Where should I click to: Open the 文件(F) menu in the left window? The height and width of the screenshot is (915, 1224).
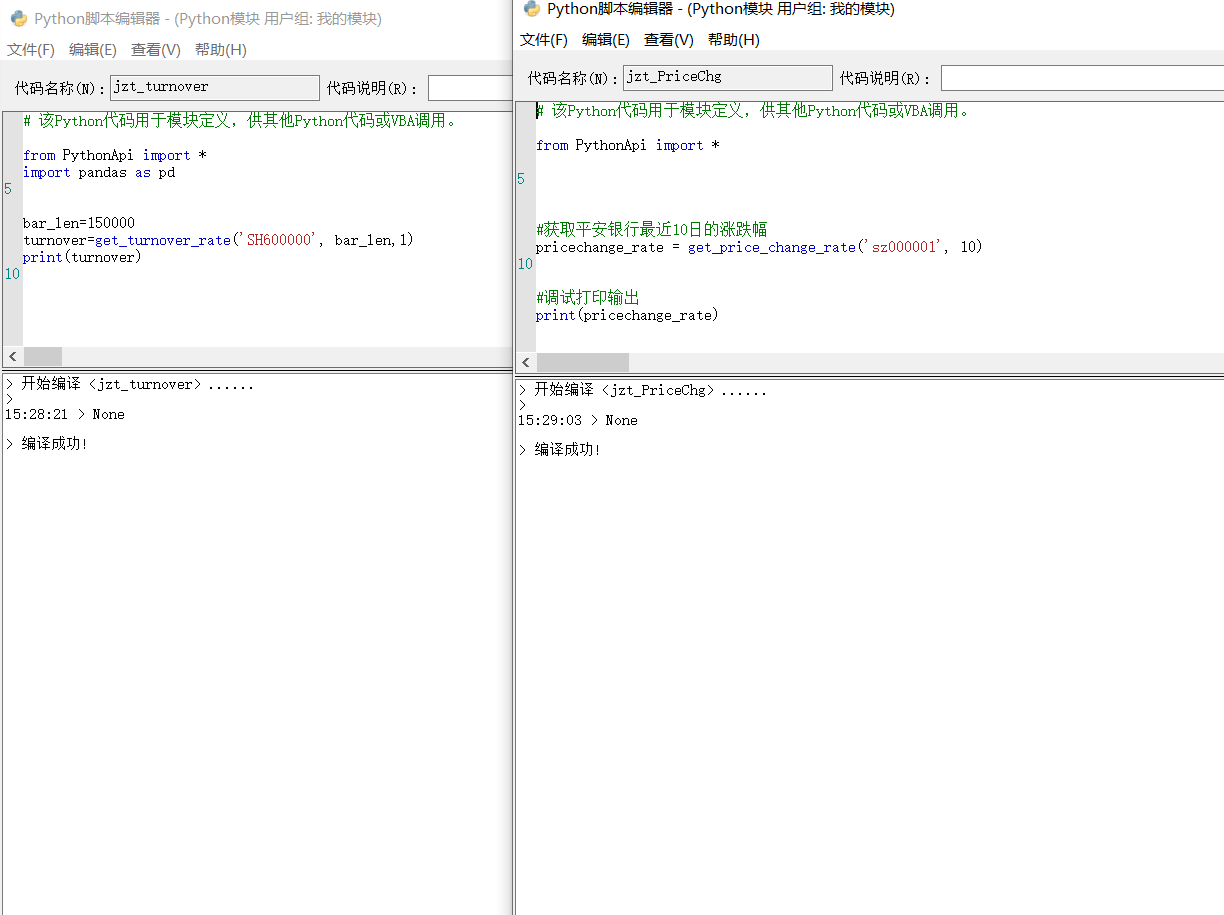tap(31, 50)
